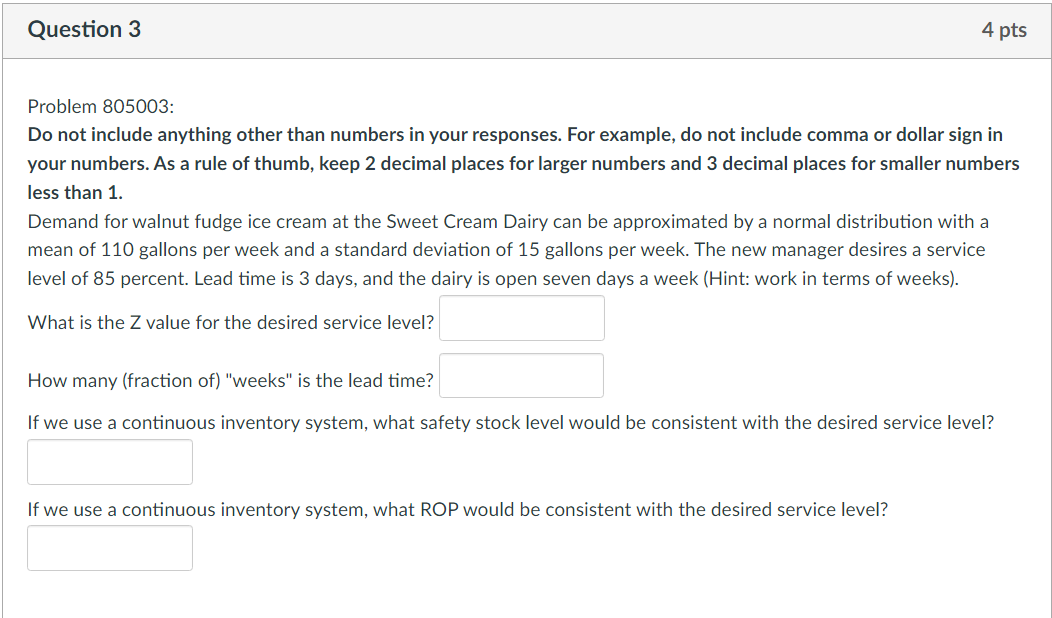Activate the third answer entry field
Screen dimensions: 1052x618
[109, 461]
